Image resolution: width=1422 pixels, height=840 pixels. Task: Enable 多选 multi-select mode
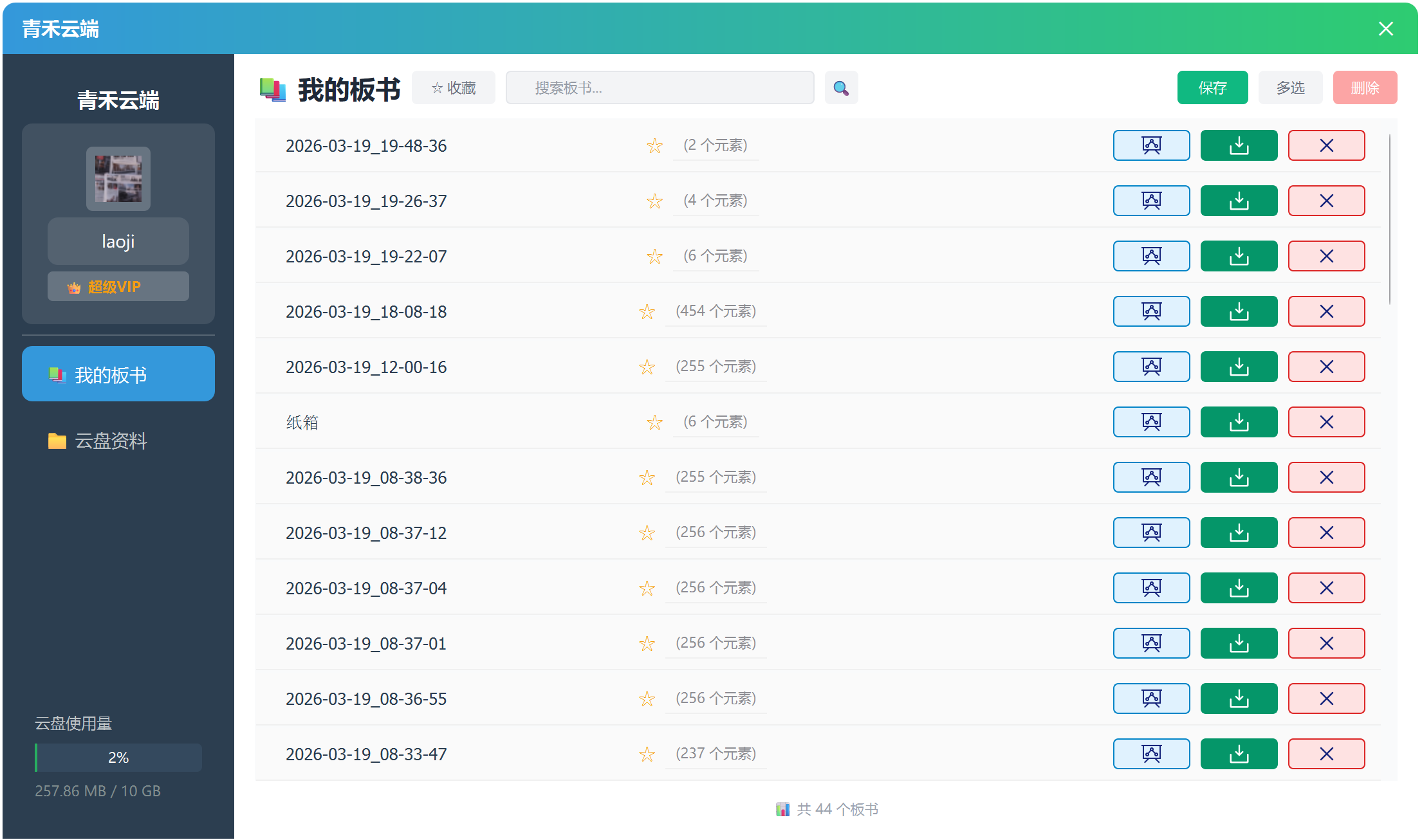tap(1290, 87)
